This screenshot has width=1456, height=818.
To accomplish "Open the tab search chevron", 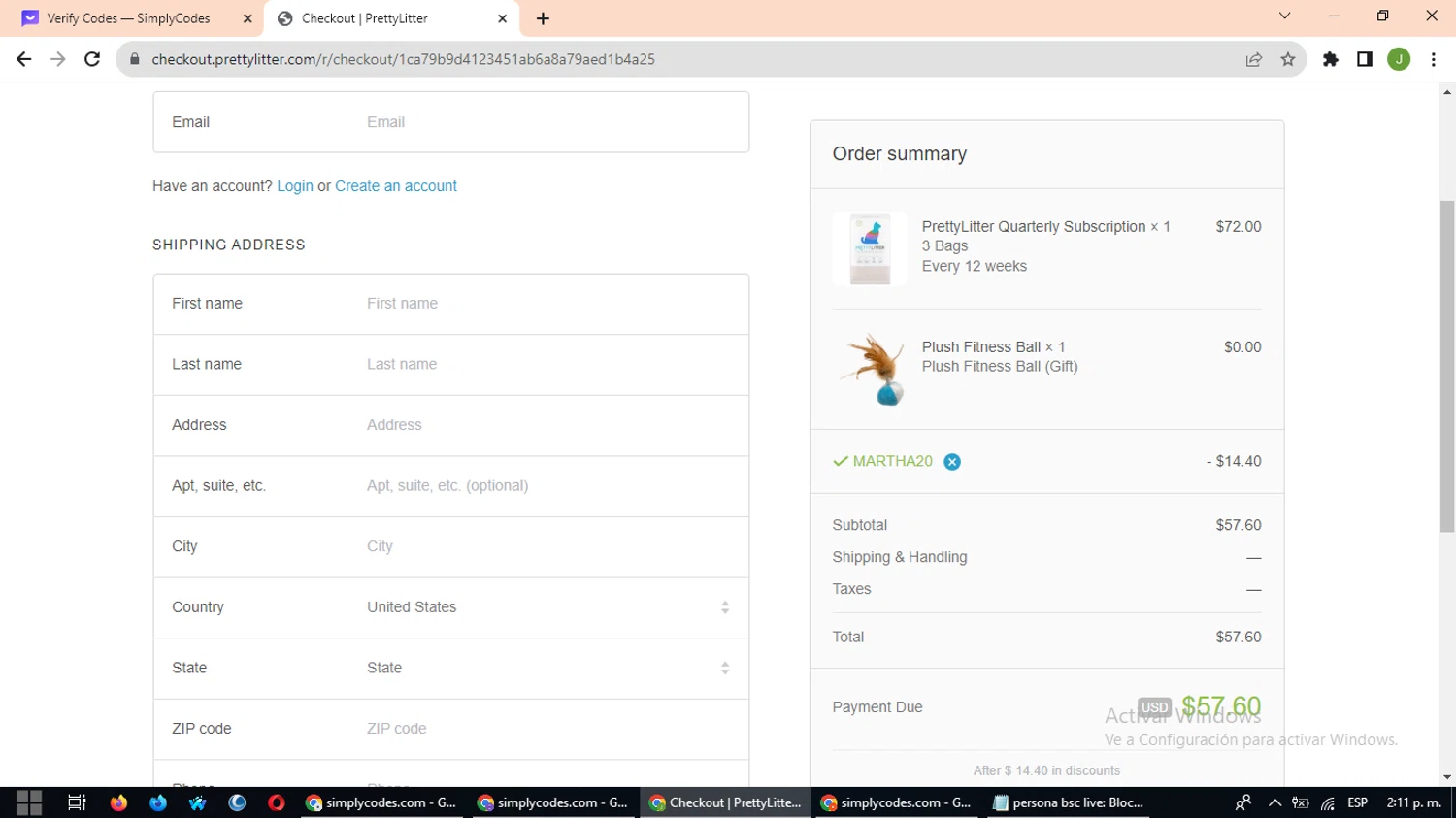I will pos(1284,16).
